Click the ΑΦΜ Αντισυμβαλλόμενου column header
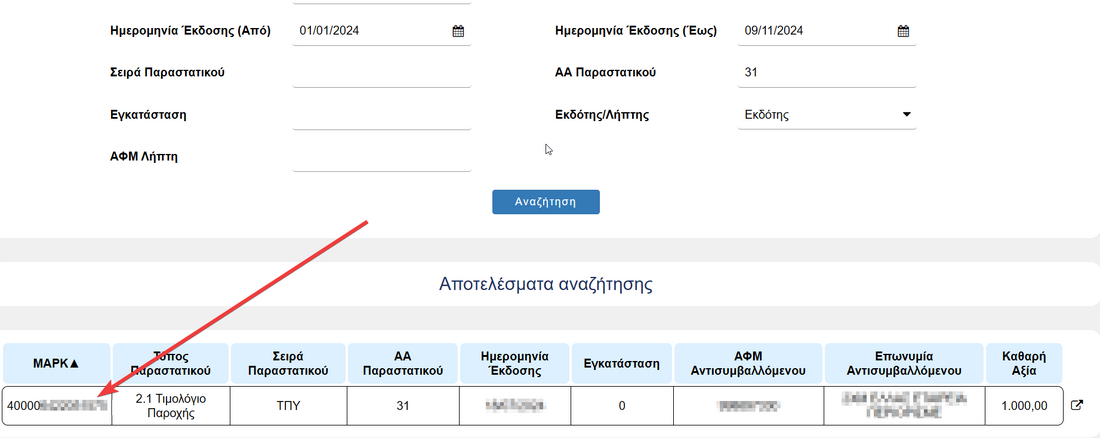The width and height of the screenshot is (1100, 438). (748, 363)
